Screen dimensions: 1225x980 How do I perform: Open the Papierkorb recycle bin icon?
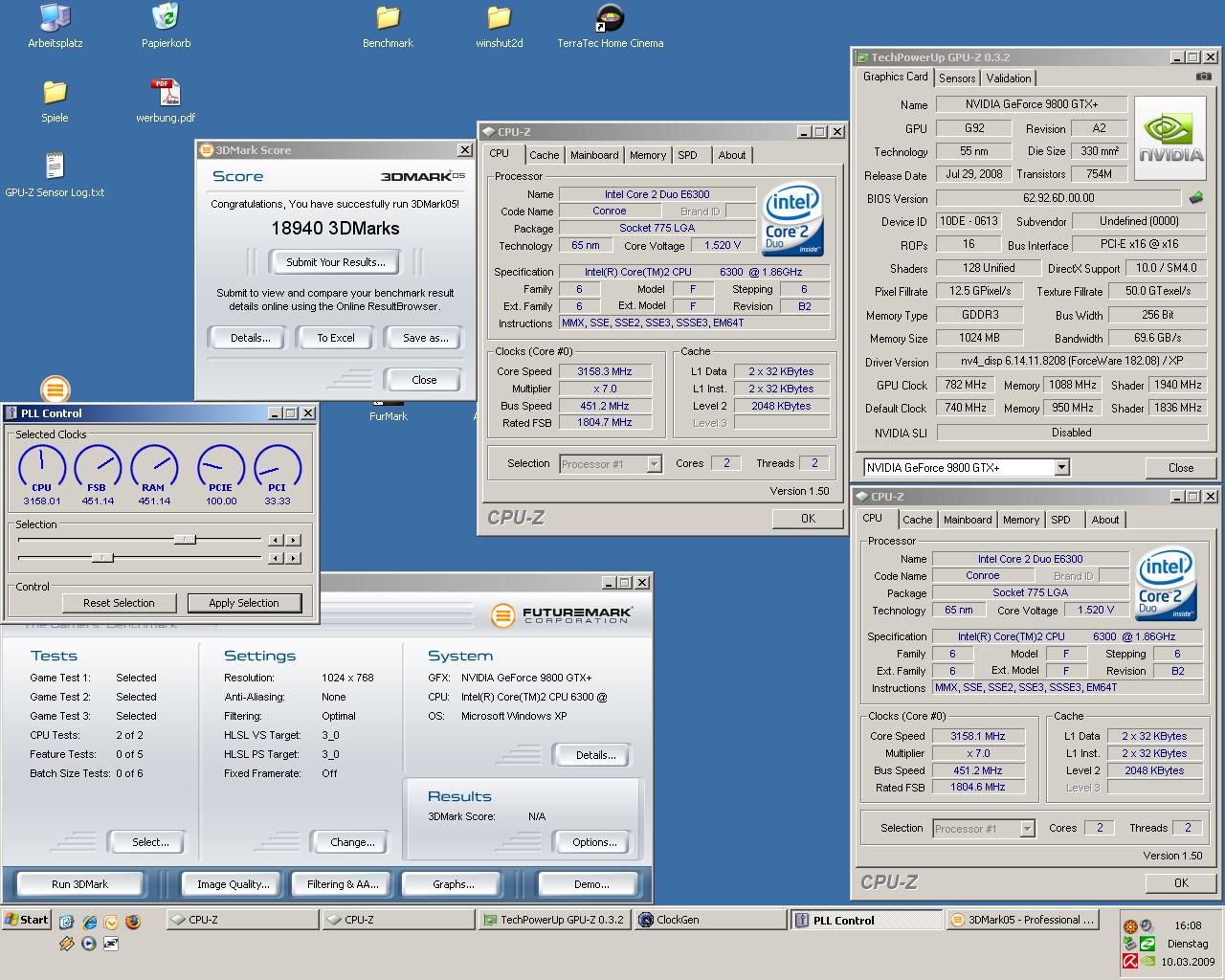pyautogui.click(x=166, y=26)
